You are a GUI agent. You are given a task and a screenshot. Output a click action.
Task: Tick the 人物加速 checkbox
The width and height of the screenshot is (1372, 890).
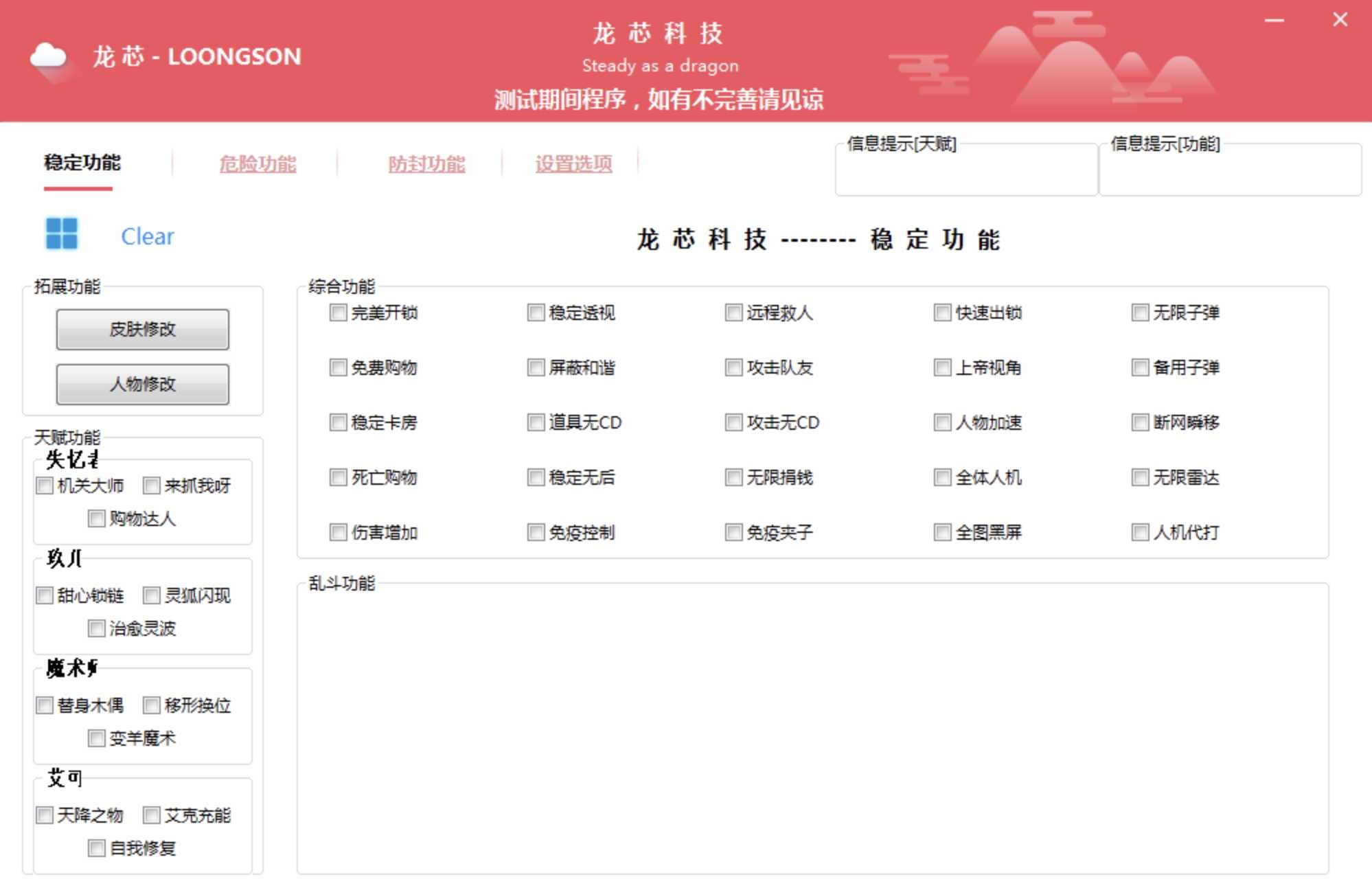[942, 422]
